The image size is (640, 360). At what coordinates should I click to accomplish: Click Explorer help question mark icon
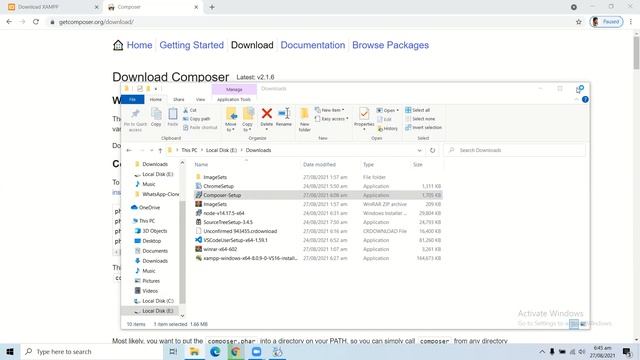(x=585, y=99)
